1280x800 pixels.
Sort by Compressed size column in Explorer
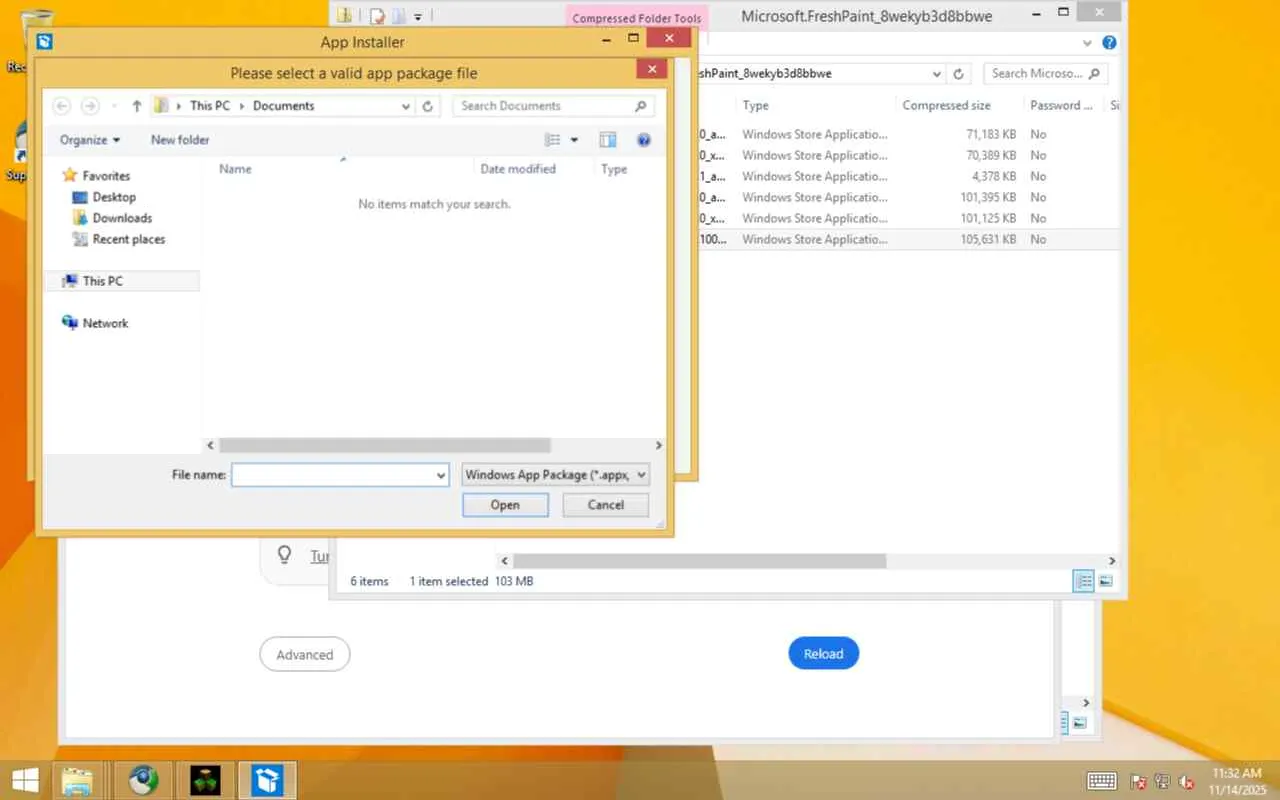946,105
